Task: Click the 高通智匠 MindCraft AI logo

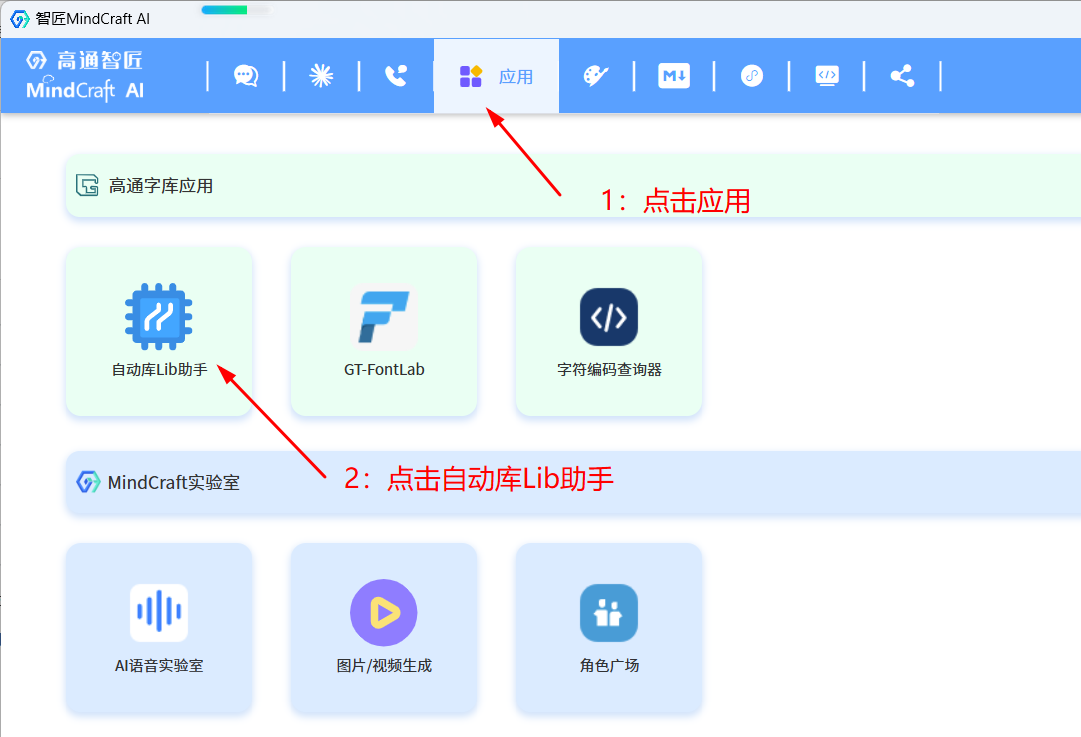Action: click(85, 76)
